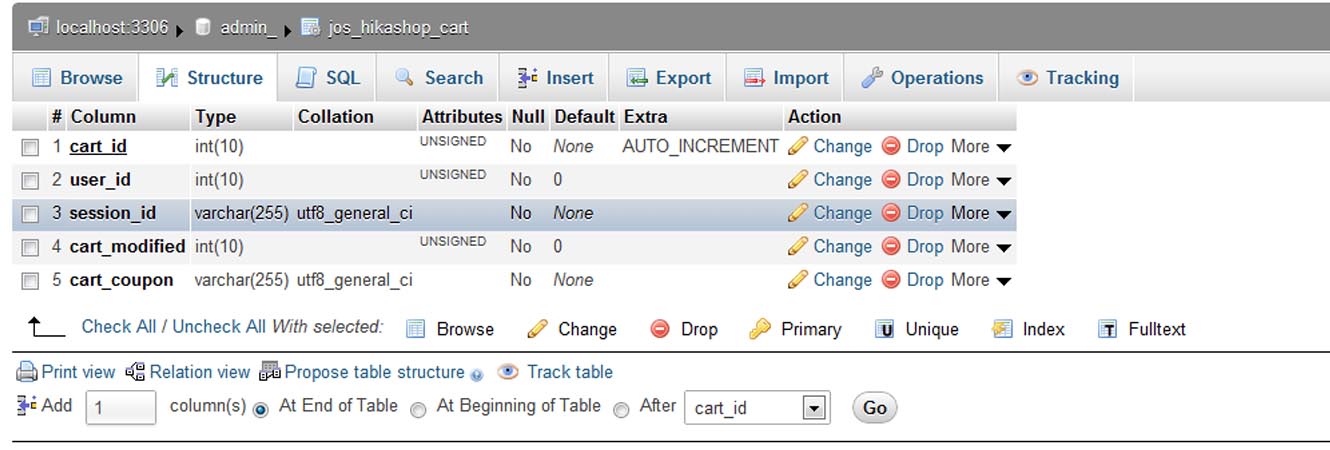The width and height of the screenshot is (1330, 450).
Task: Select the At Beginning of Table radio
Action: point(419,409)
